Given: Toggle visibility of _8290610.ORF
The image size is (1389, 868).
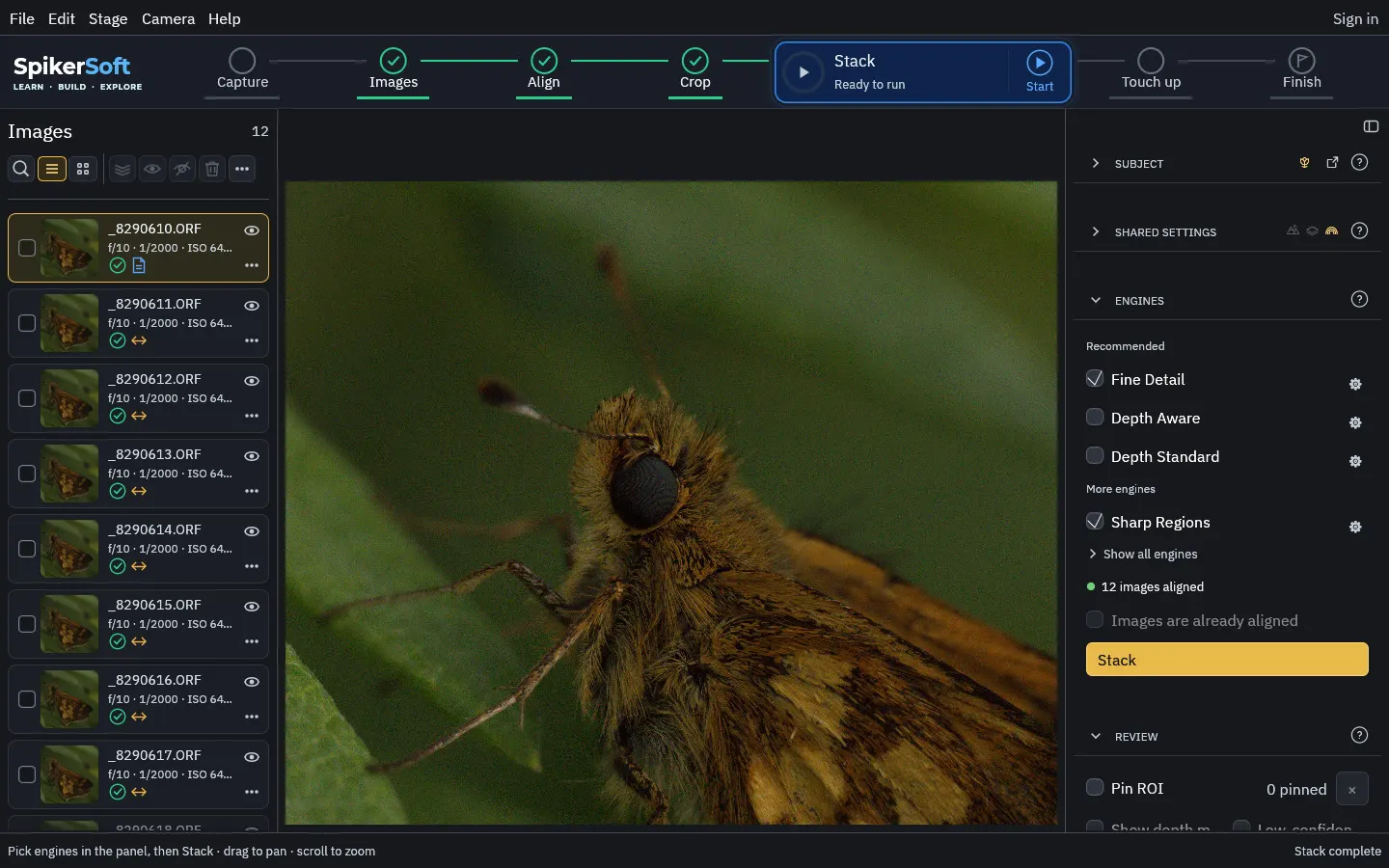Looking at the screenshot, I should 252,231.
